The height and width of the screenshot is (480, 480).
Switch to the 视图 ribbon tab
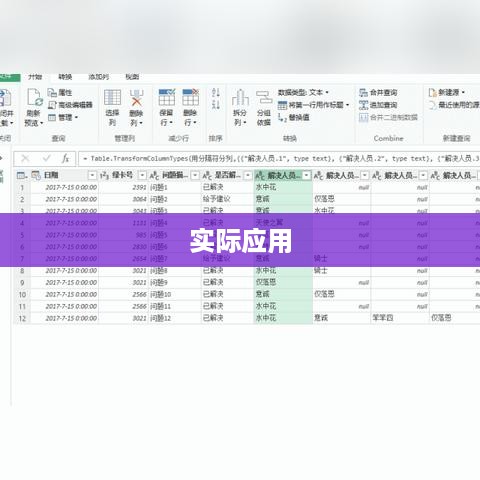pyautogui.click(x=132, y=77)
